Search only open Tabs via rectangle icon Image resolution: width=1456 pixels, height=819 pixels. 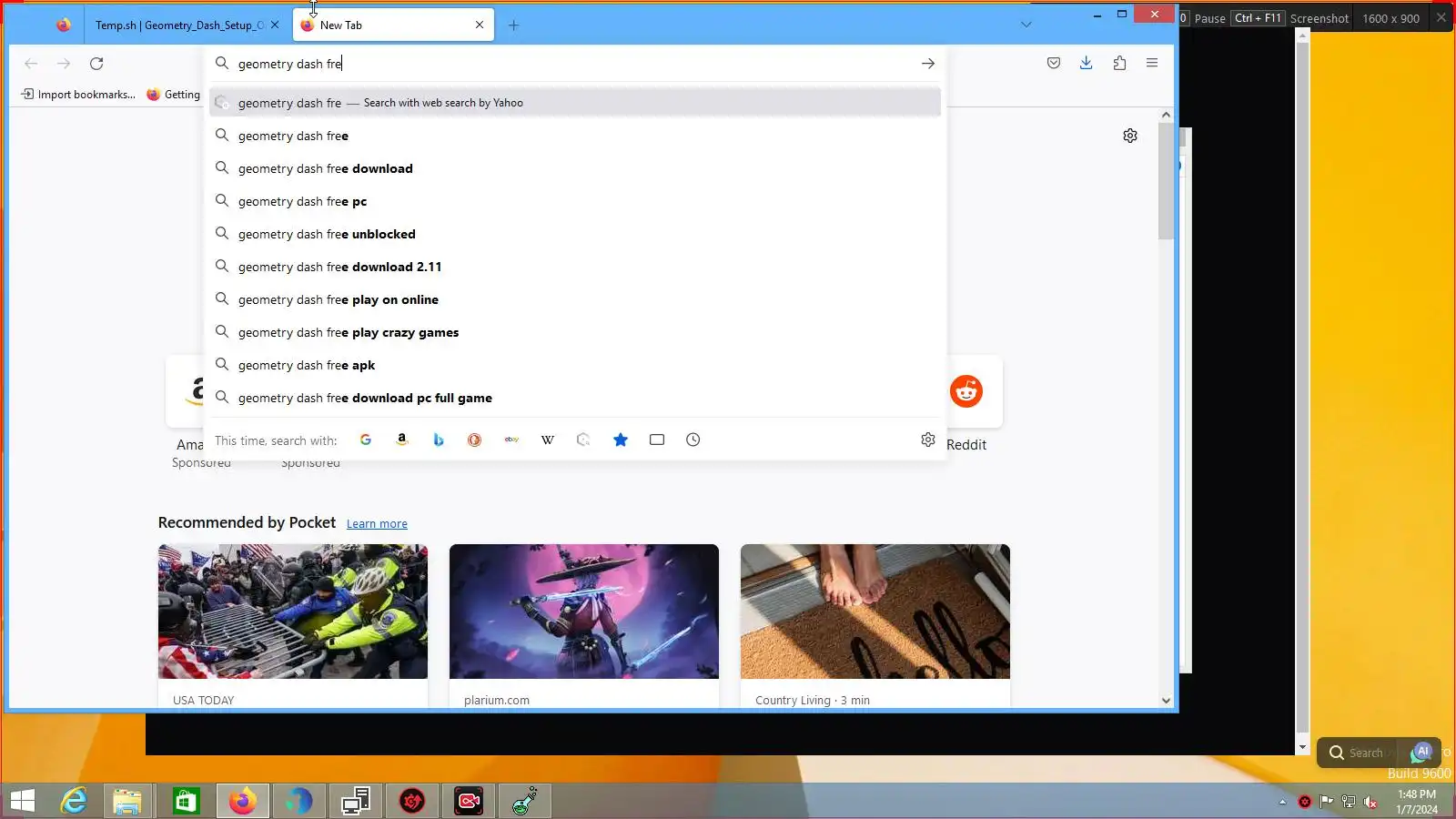point(657,440)
